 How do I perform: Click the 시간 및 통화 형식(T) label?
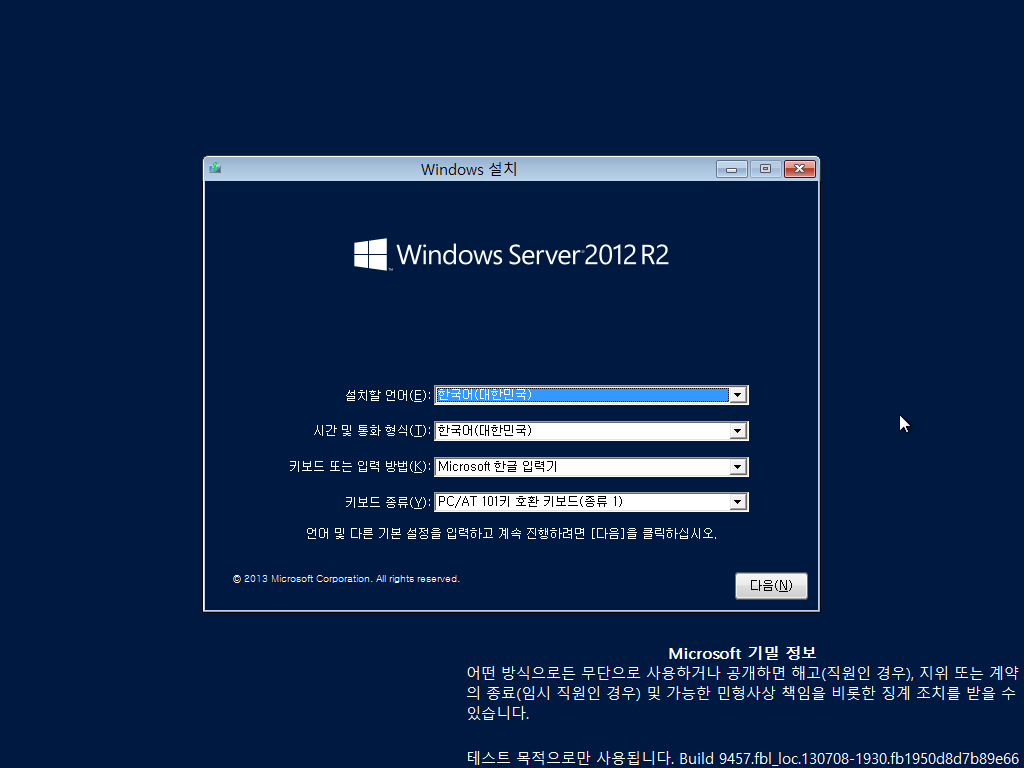(x=372, y=431)
